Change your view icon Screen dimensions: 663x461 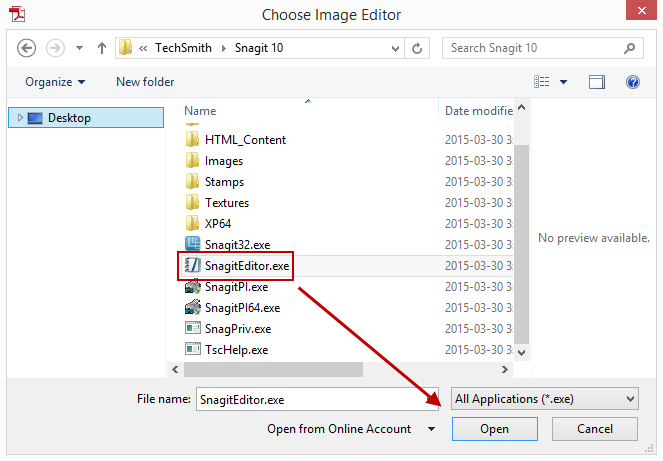[x=542, y=82]
